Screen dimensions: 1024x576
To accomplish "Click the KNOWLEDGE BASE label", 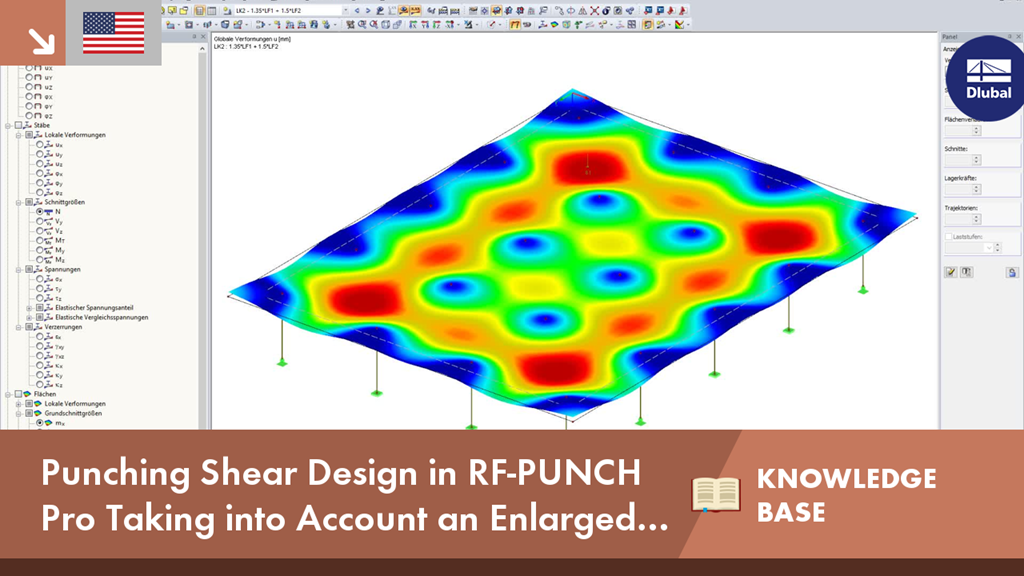I will (x=846, y=495).
